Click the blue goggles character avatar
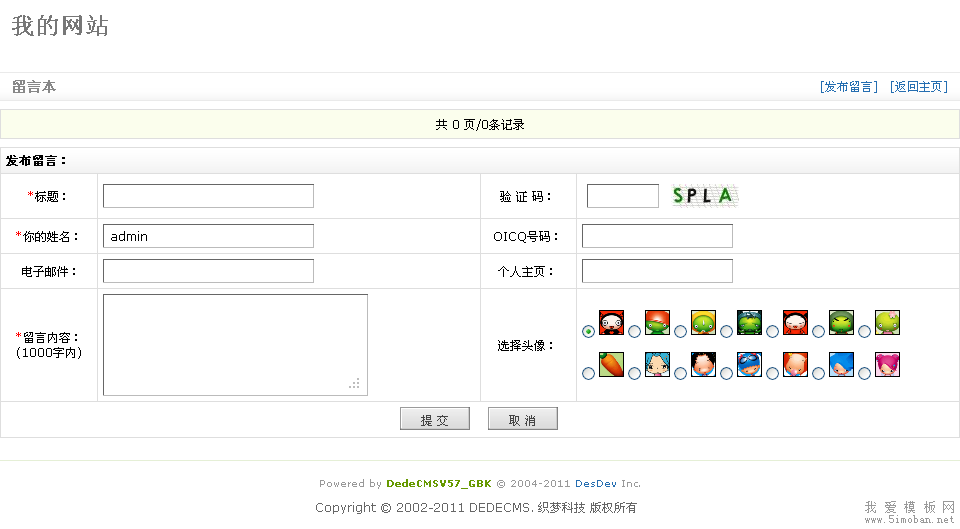Screen dimensions: 960x529 [749, 364]
